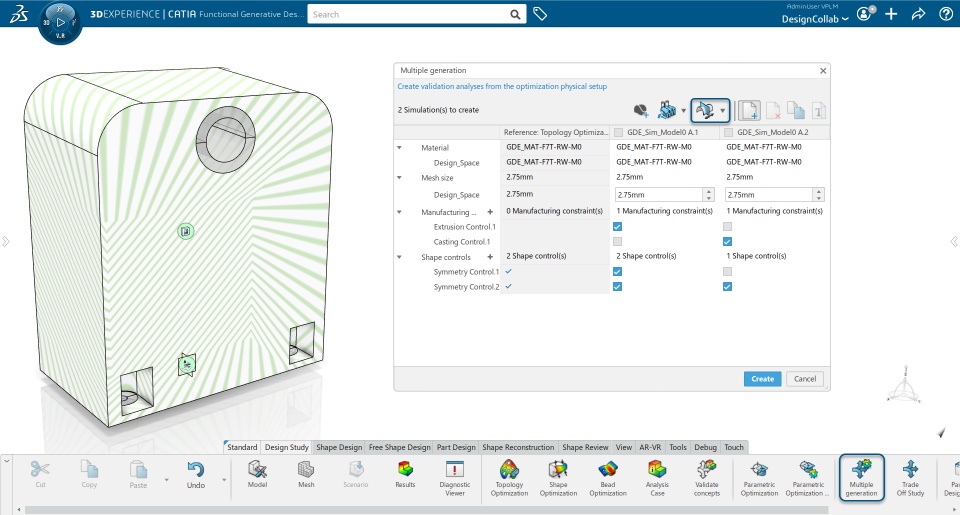
Task: Click the Design_Space mesh size field for A.1
Action: pyautogui.click(x=659, y=195)
